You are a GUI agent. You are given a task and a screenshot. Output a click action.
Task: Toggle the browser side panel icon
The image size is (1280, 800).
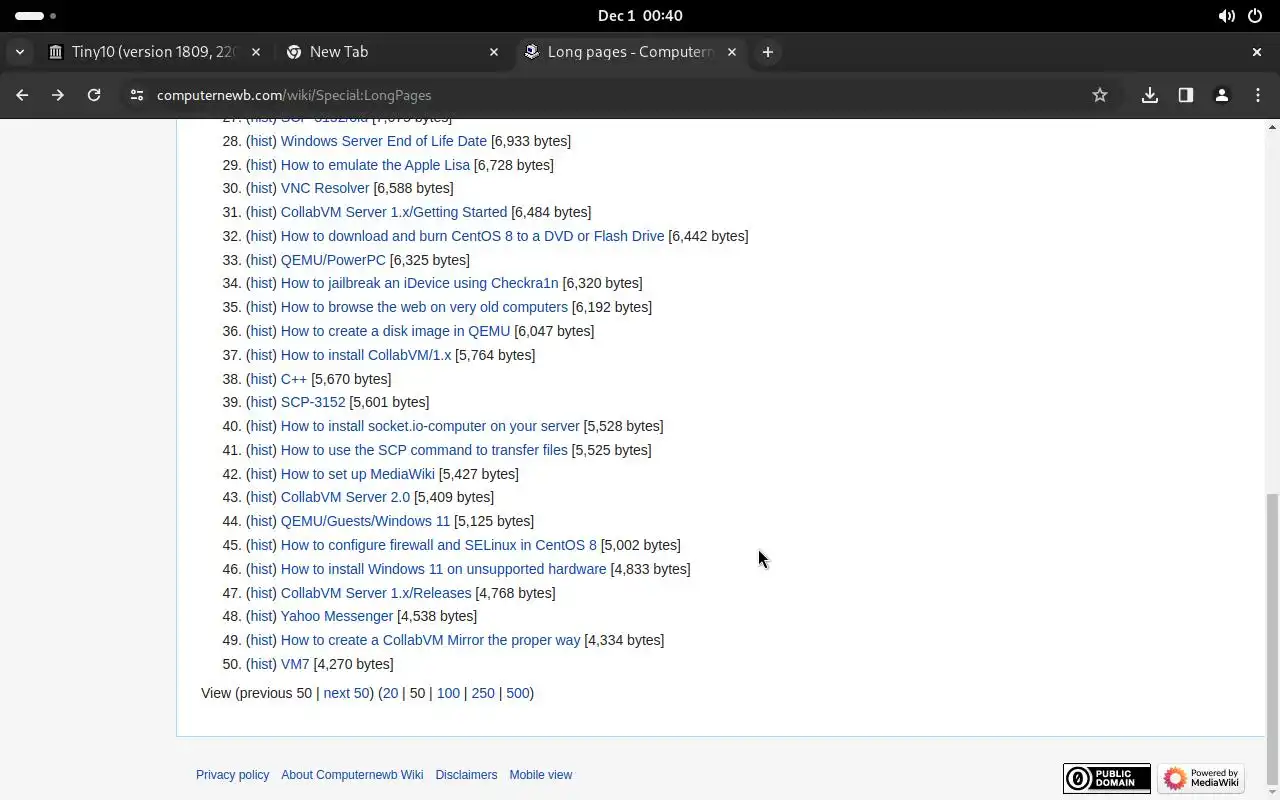(1186, 95)
